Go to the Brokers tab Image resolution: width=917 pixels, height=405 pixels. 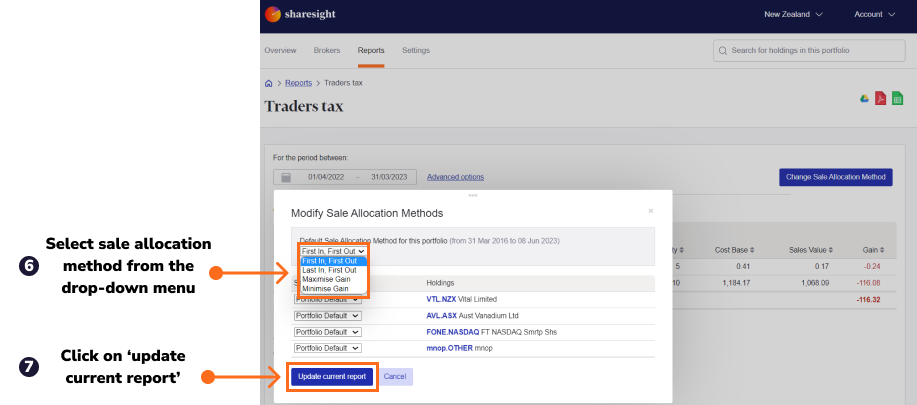pos(327,50)
